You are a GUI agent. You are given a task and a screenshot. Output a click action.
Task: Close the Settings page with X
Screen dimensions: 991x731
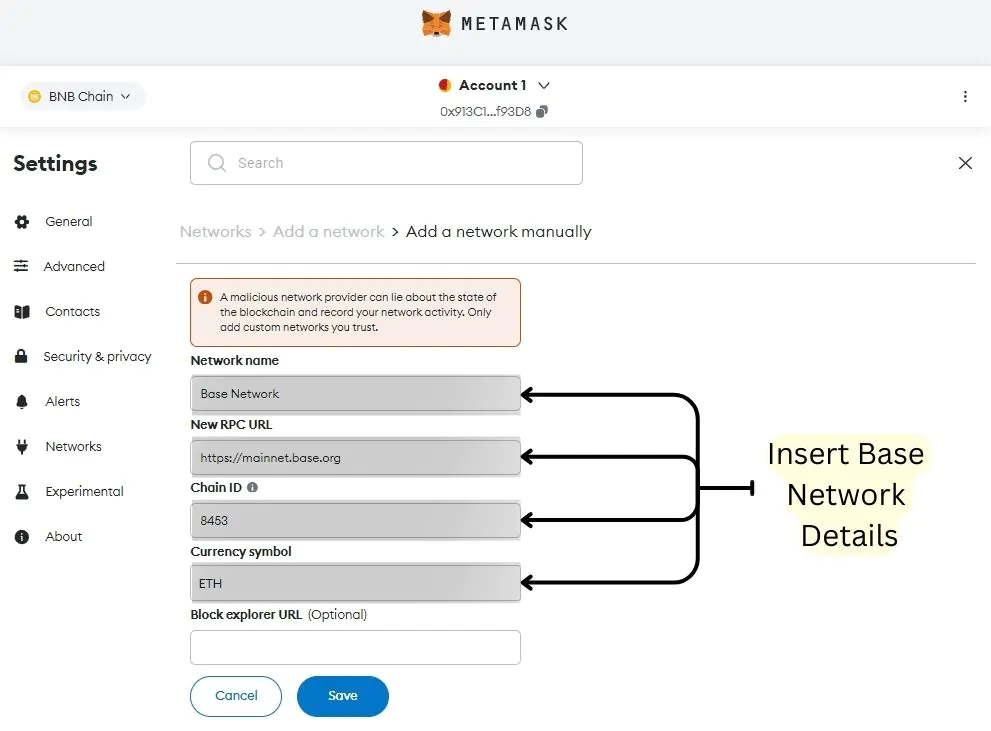pyautogui.click(x=964, y=163)
